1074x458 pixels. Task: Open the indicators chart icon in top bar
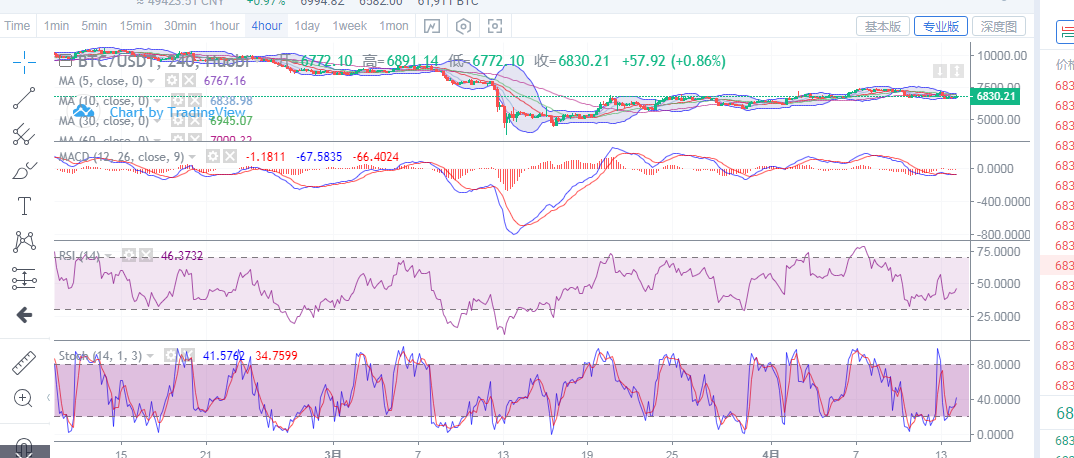(x=432, y=26)
